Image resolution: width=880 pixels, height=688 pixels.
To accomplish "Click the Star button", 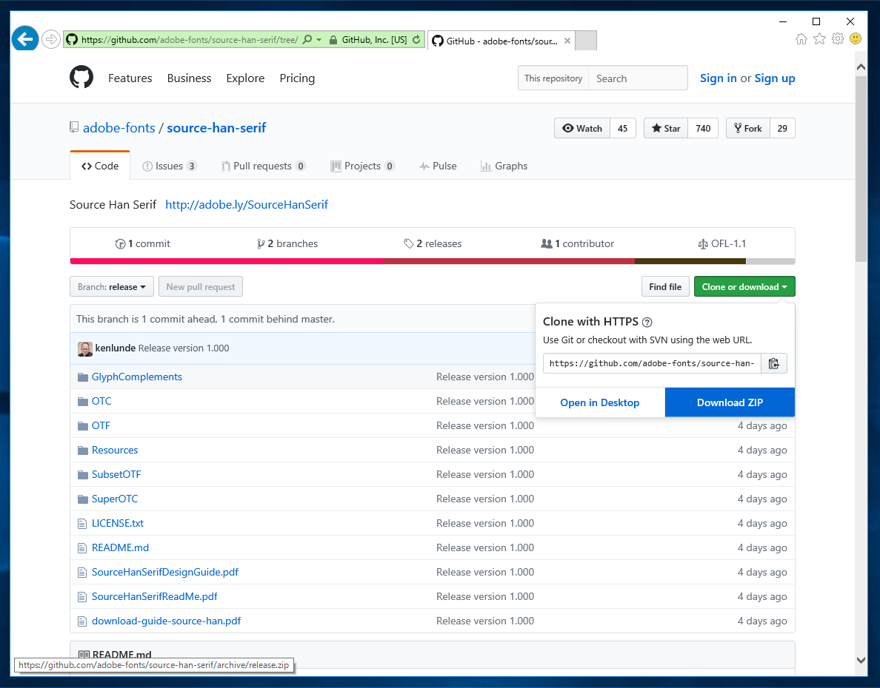I will (666, 129).
